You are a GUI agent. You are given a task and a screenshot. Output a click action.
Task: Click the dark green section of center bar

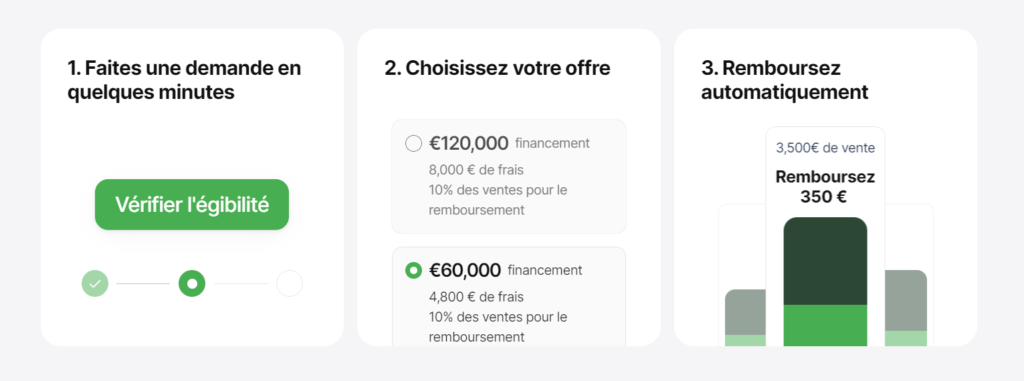(x=825, y=261)
